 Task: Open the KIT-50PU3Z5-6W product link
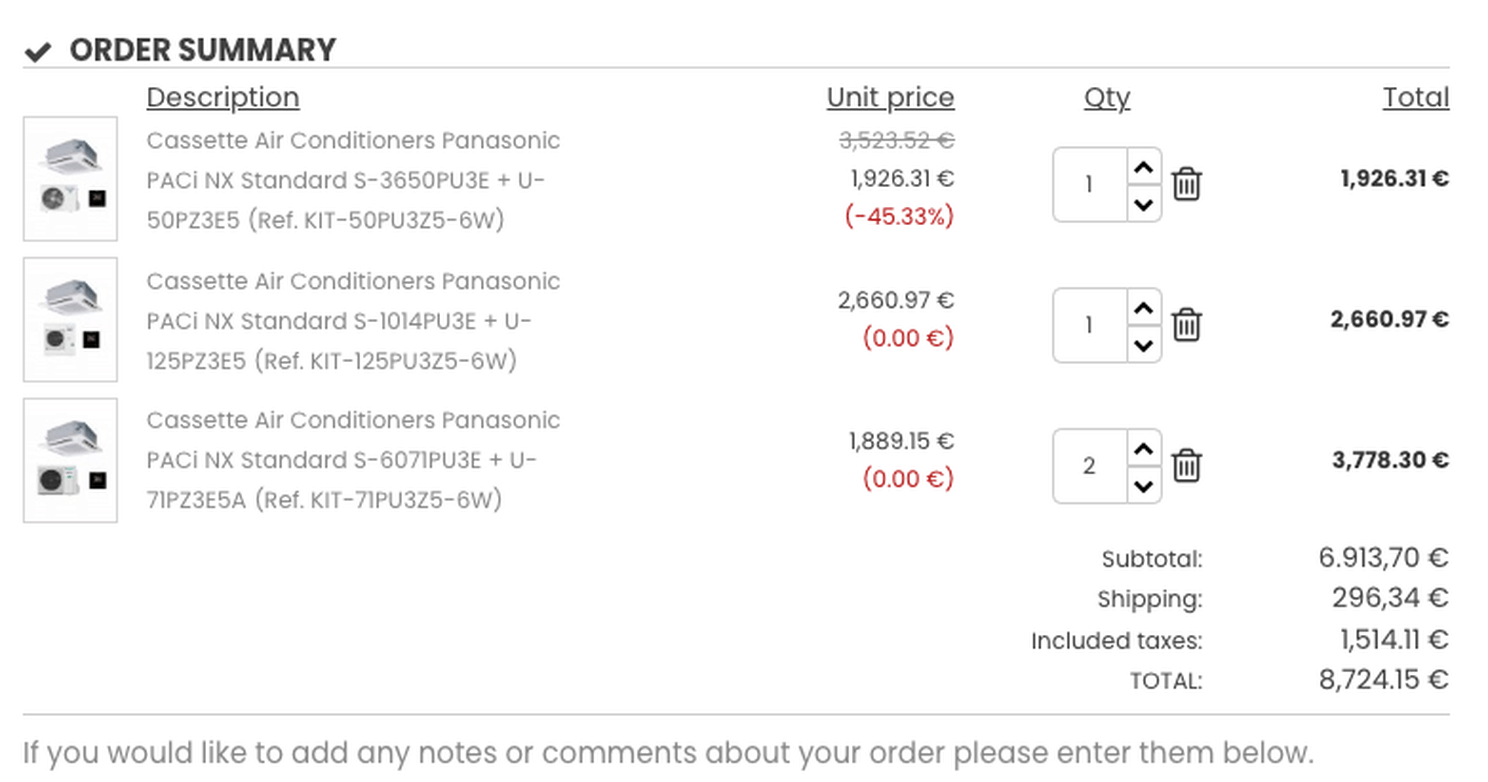point(352,180)
